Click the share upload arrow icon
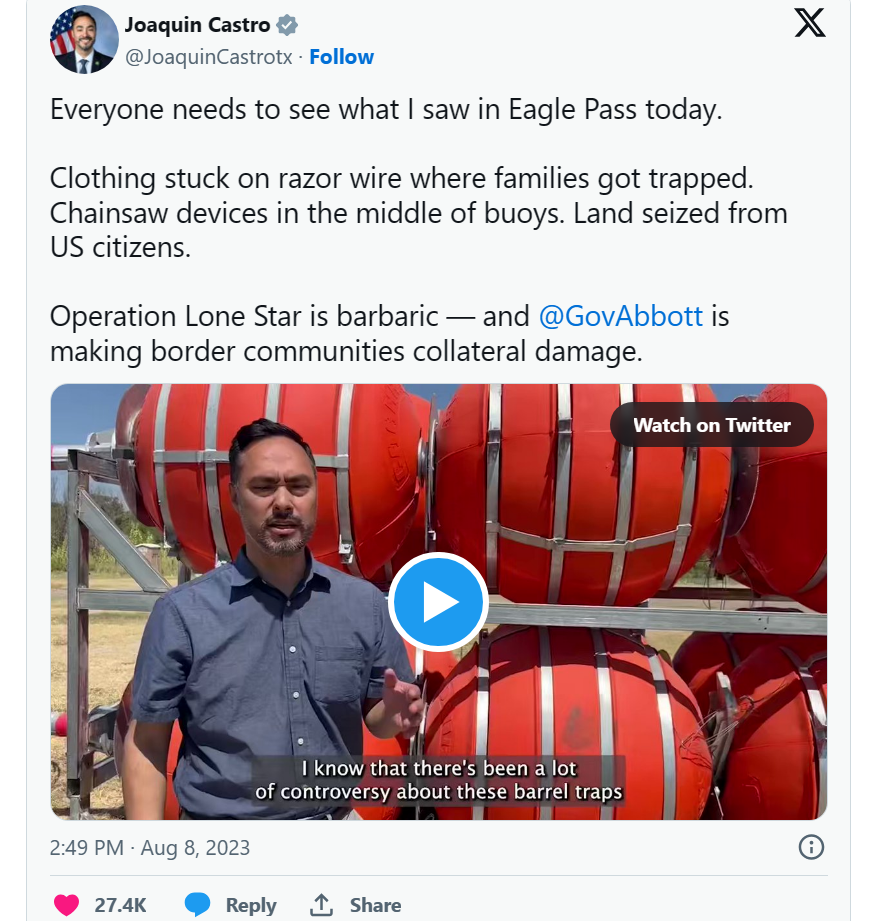The image size is (885, 921). [x=321, y=905]
